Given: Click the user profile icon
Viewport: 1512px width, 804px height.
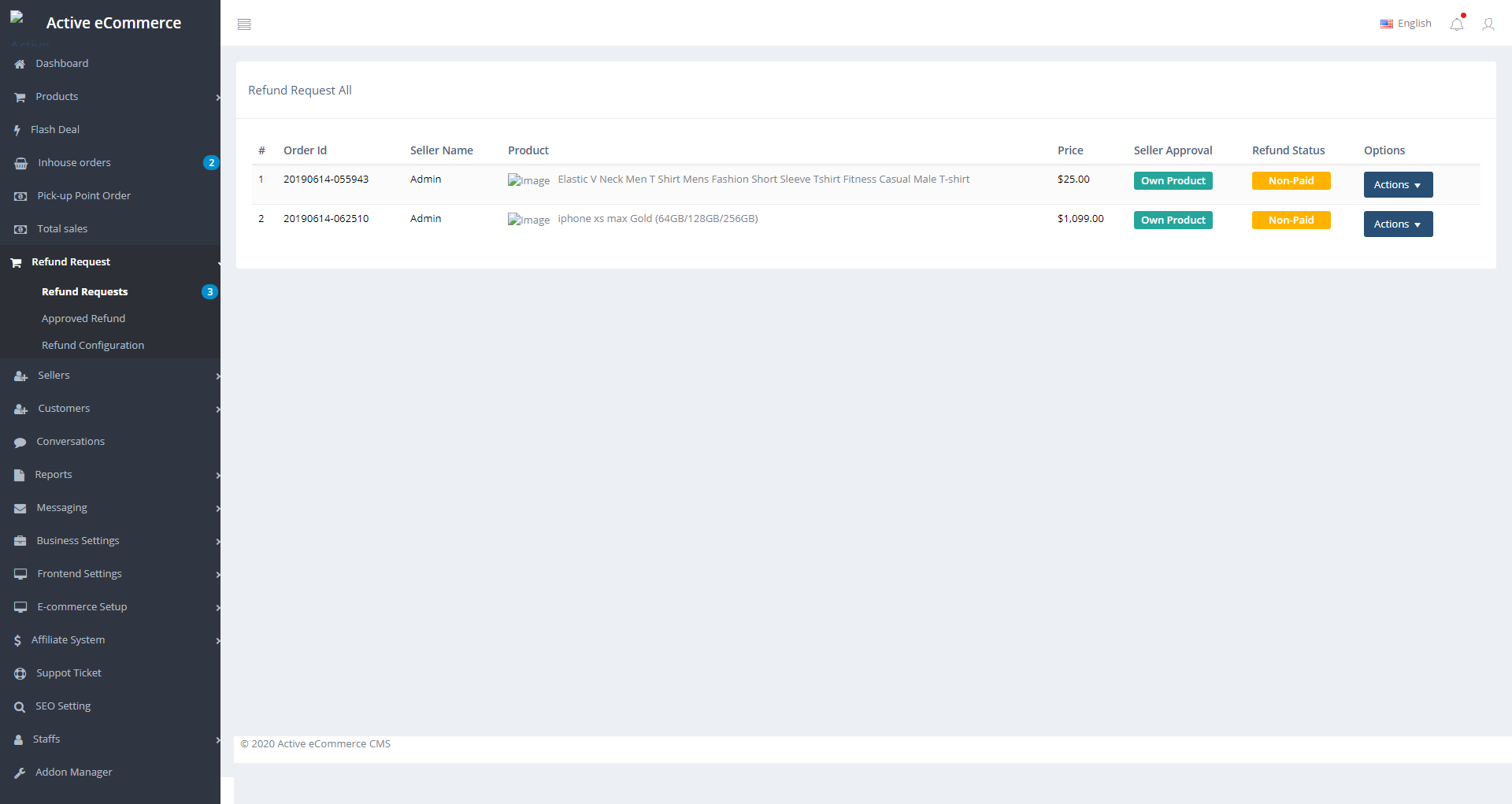Looking at the screenshot, I should 1488,24.
